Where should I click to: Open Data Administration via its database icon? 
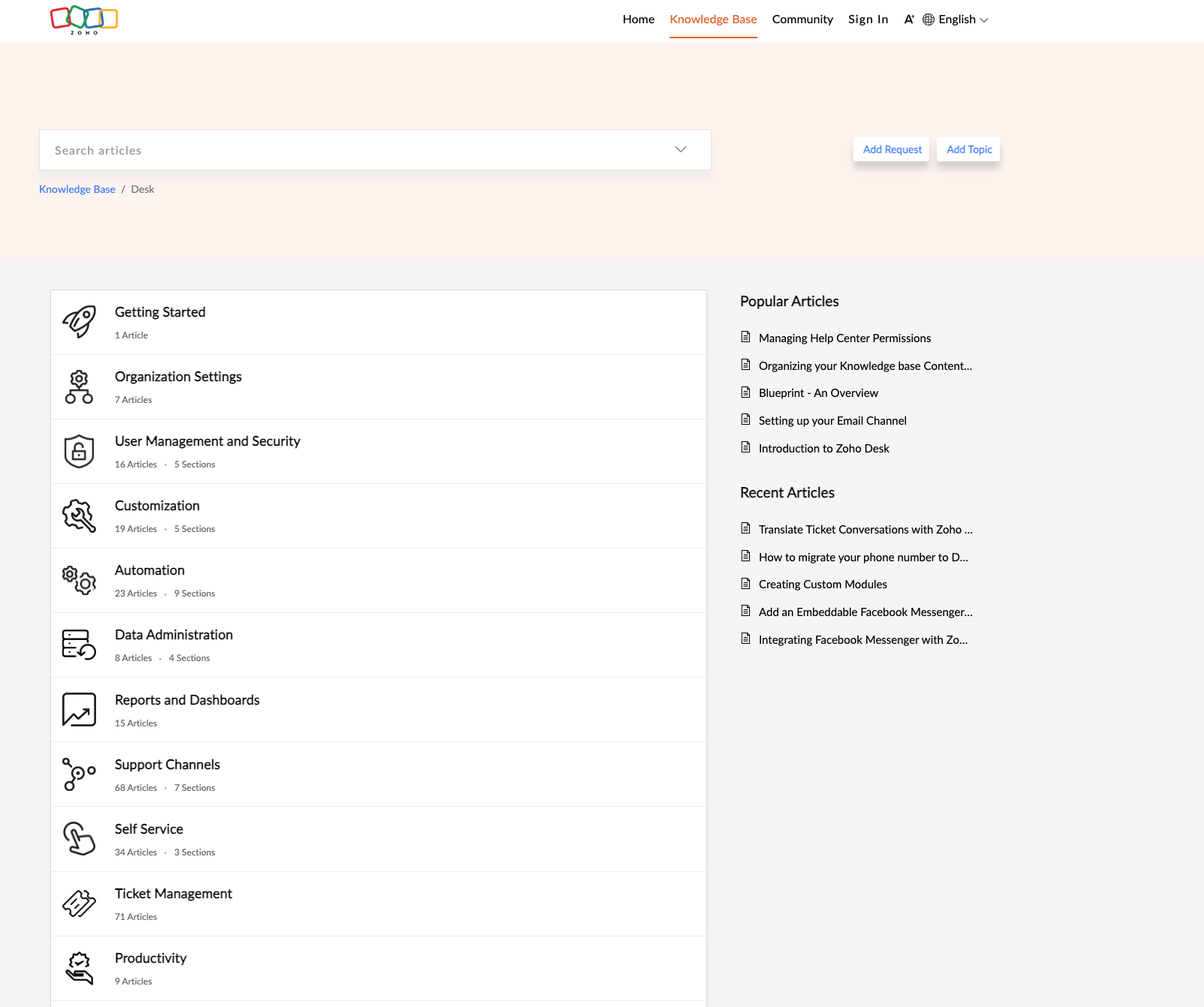tap(79, 645)
